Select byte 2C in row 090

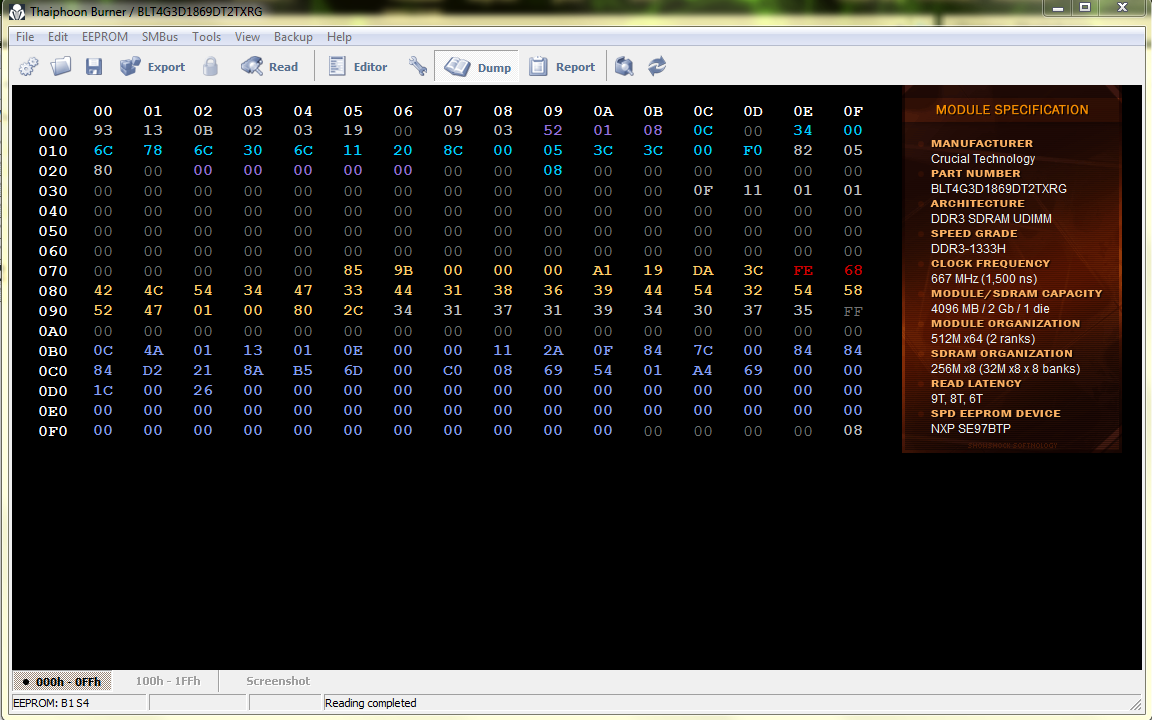(x=353, y=310)
